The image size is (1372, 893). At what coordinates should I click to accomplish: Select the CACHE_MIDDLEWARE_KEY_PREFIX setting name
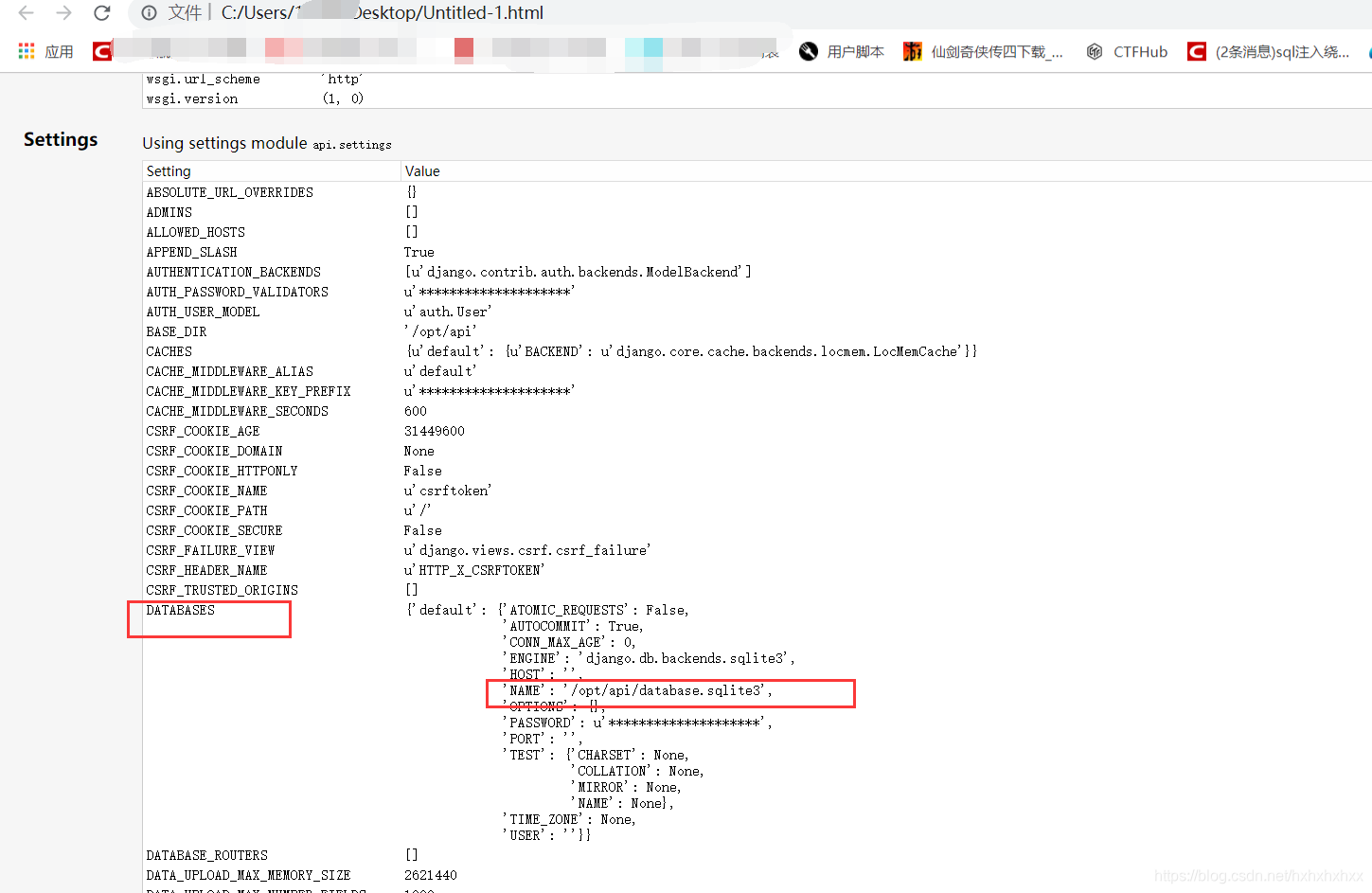click(248, 391)
